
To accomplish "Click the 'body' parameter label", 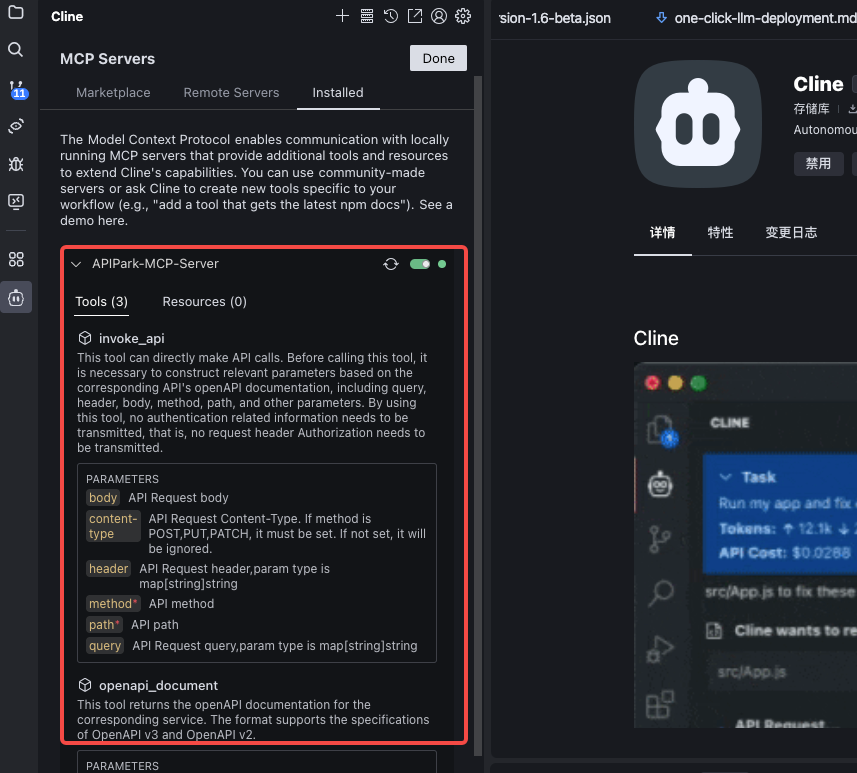I will (x=103, y=497).
